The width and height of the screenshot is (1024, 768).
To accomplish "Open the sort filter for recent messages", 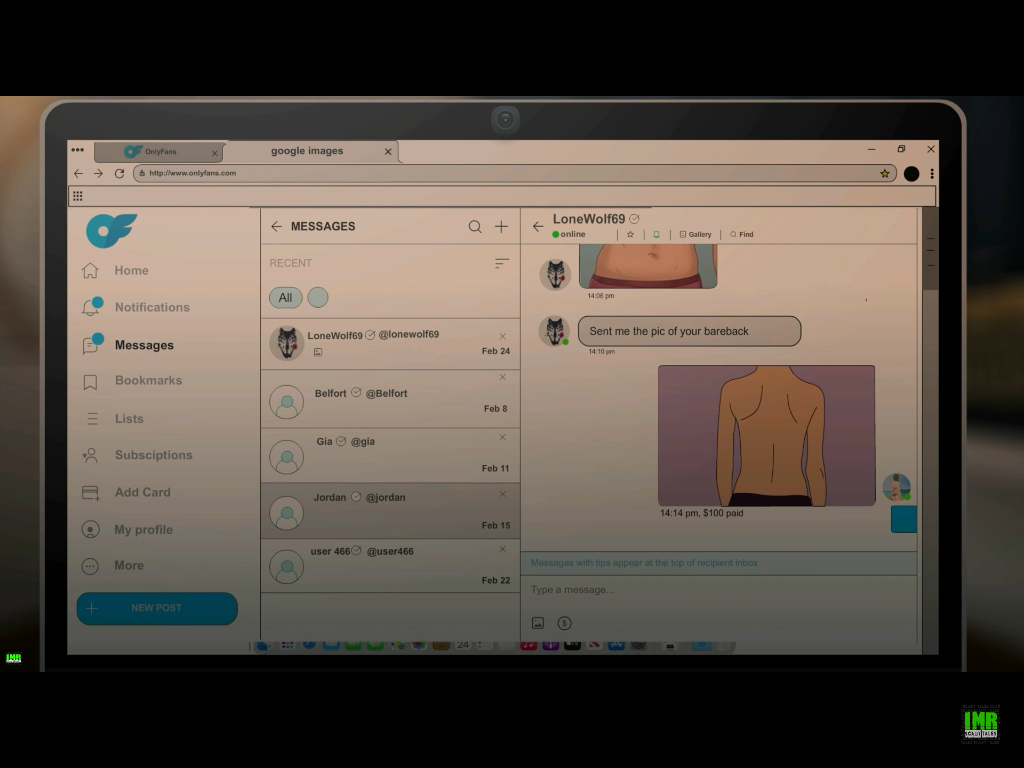I will 501,263.
